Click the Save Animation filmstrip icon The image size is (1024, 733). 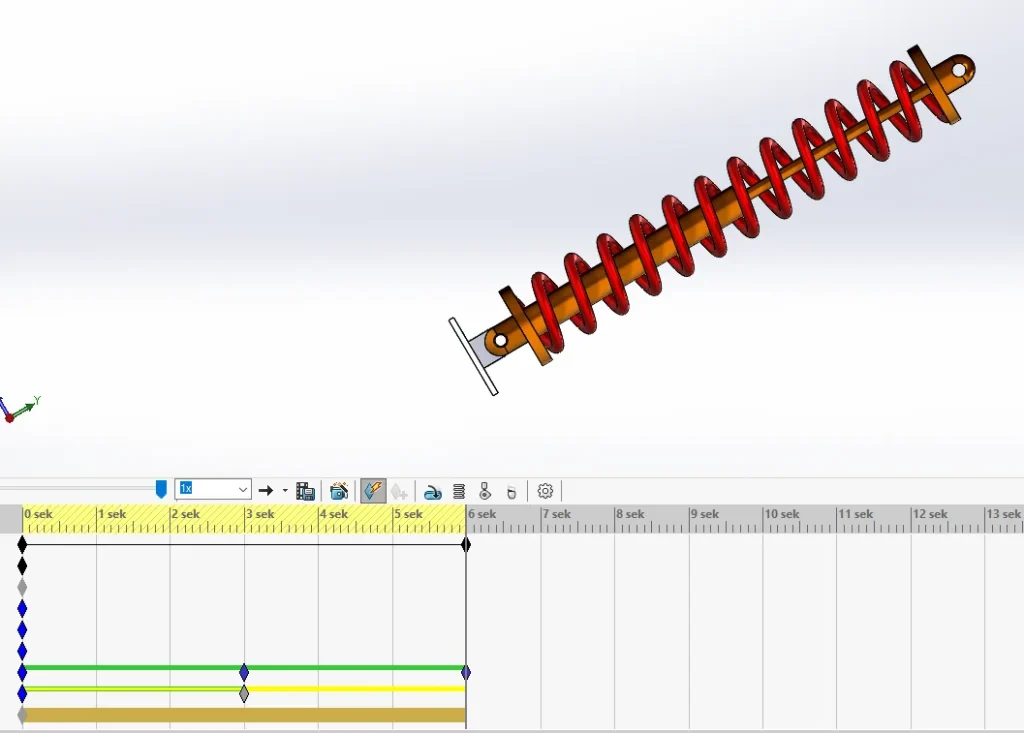(305, 491)
